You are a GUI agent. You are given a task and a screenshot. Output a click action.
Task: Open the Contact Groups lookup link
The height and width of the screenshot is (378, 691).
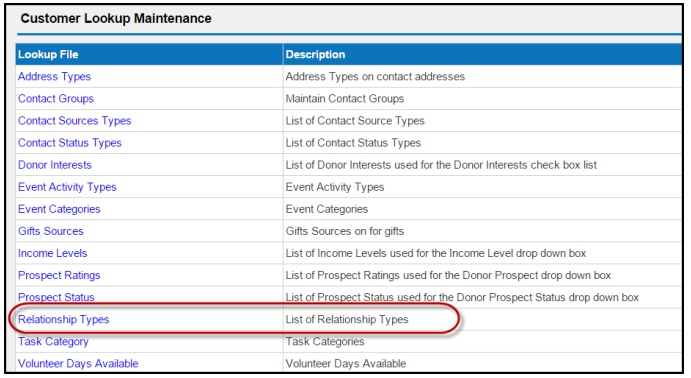pos(56,99)
